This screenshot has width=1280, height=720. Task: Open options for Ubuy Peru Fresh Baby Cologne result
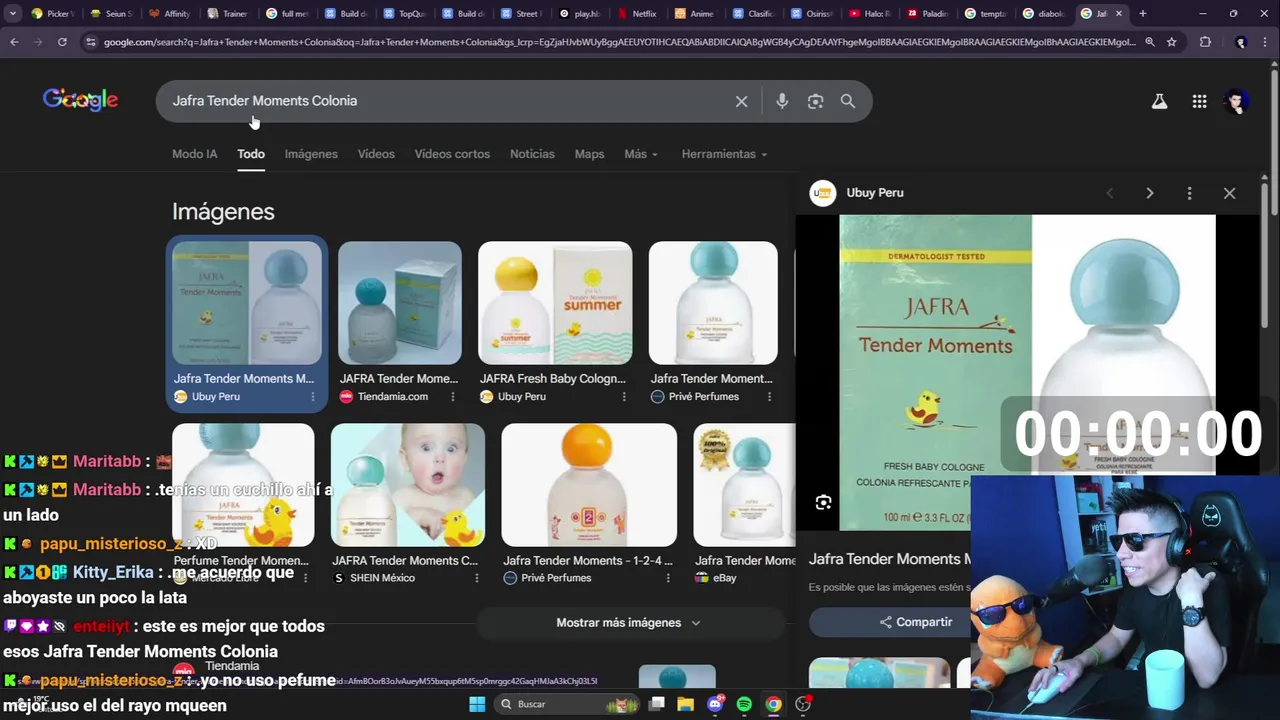pyautogui.click(x=624, y=397)
